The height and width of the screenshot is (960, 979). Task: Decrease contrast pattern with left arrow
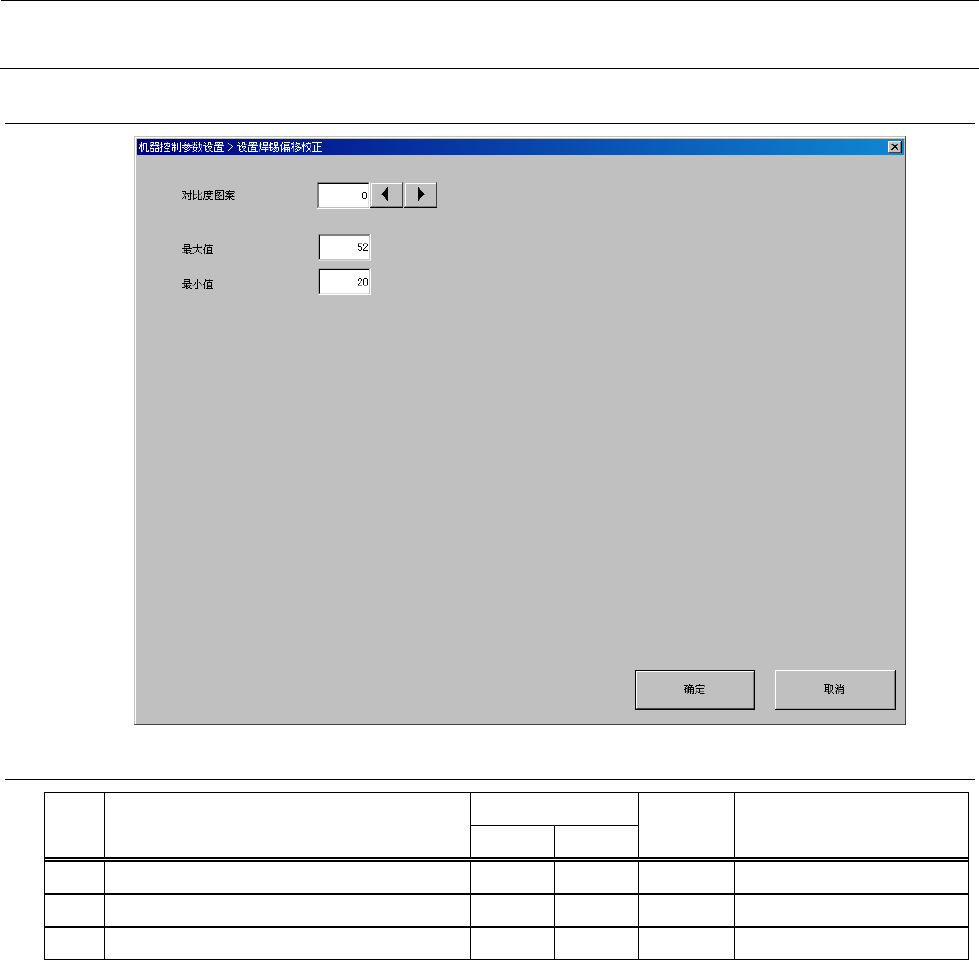pyautogui.click(x=386, y=195)
